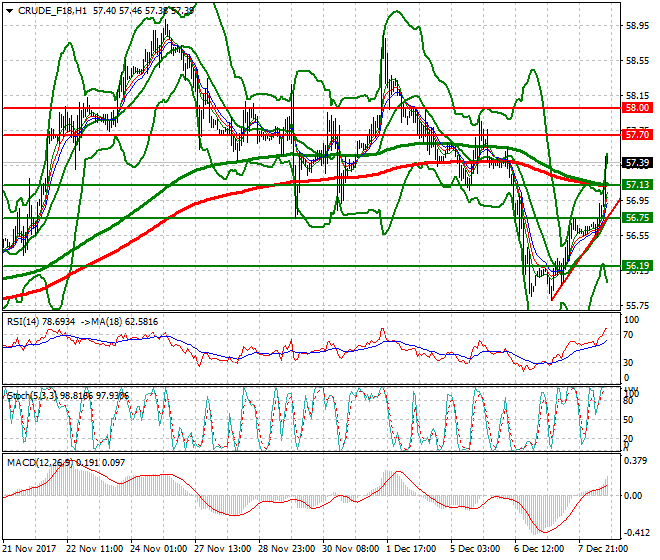
Task: Click the 56.19 green level label
Action: (x=637, y=266)
